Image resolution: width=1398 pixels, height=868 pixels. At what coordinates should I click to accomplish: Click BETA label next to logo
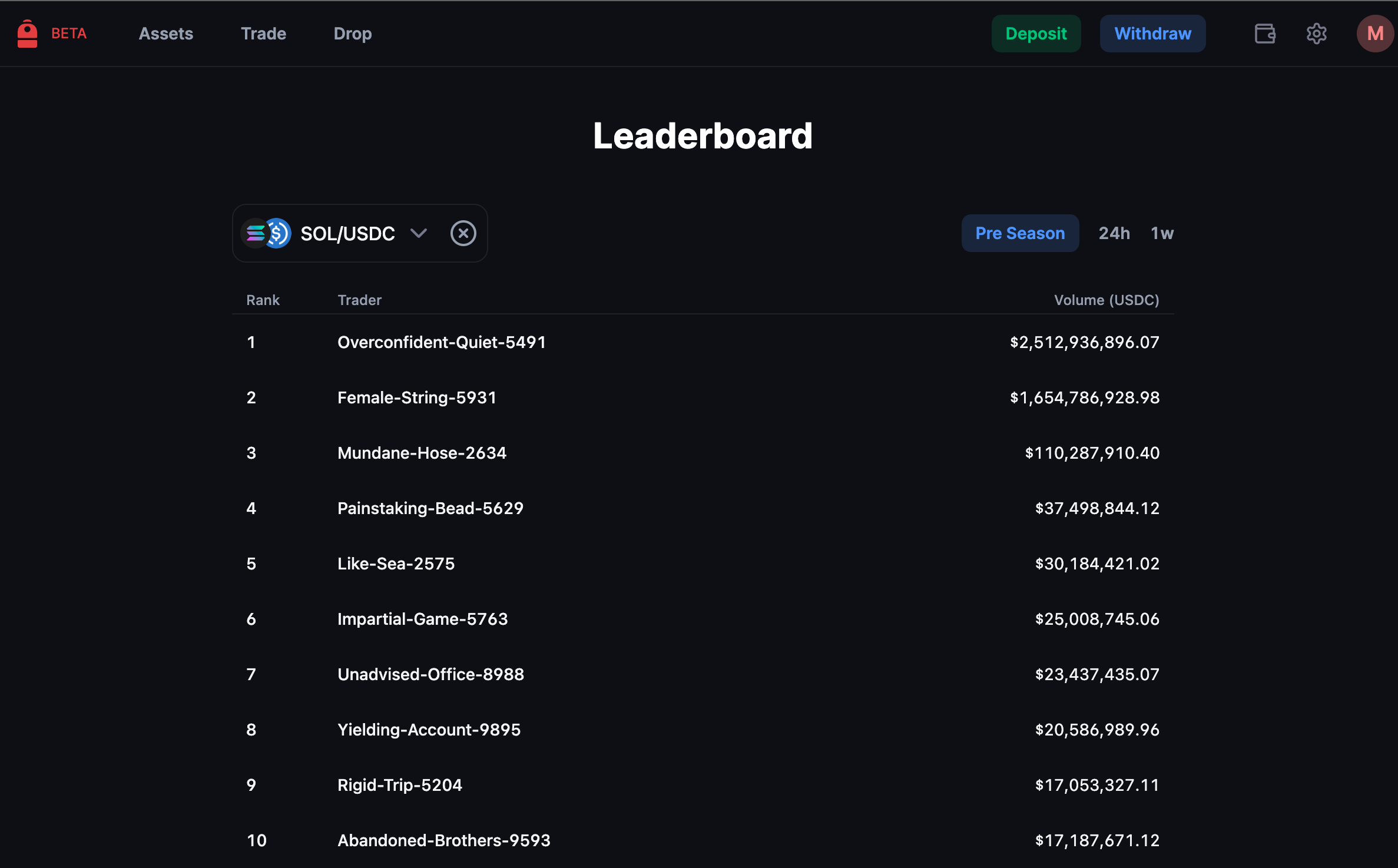point(69,34)
